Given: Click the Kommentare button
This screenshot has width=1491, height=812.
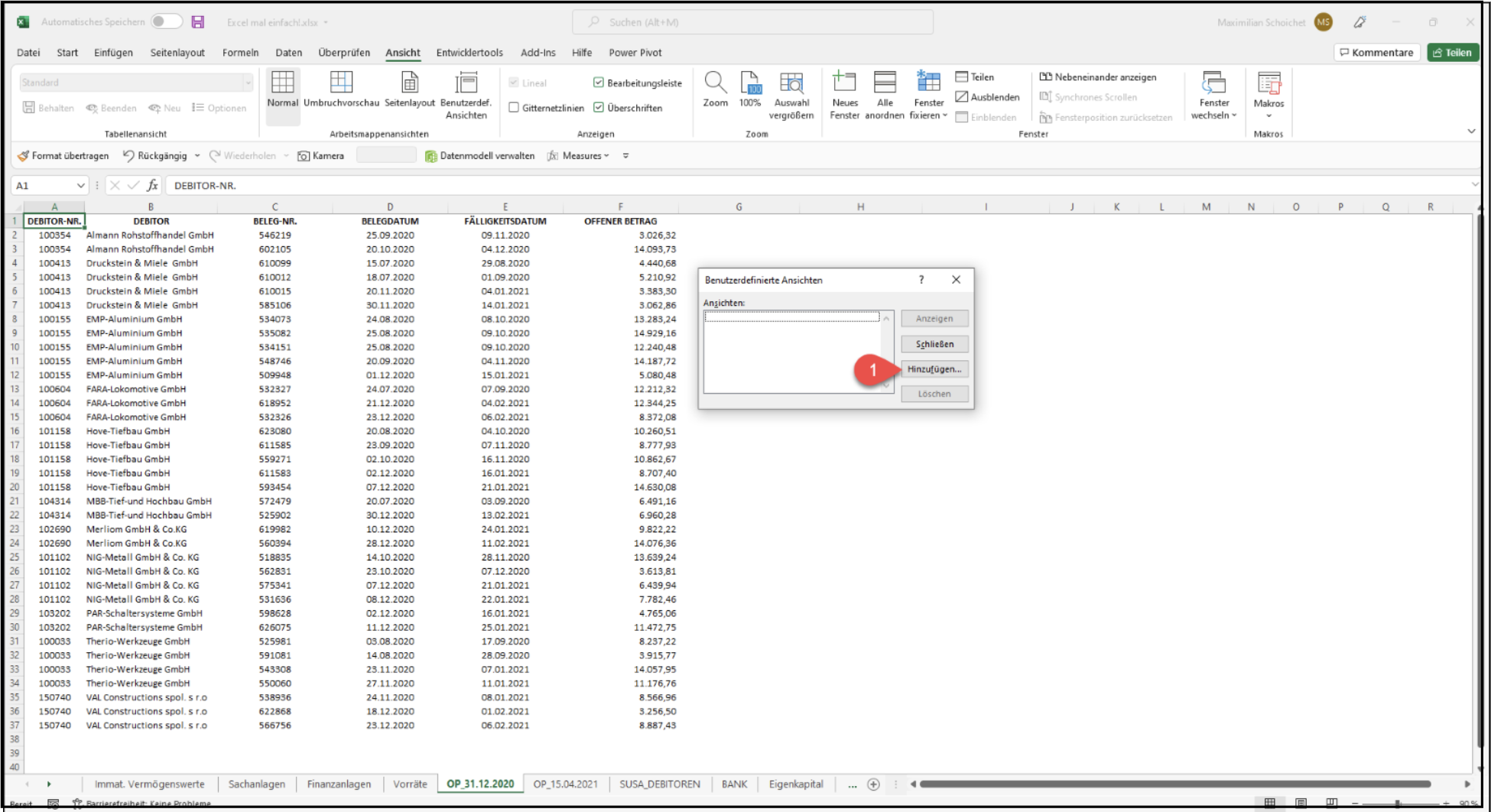Looking at the screenshot, I should click(x=1377, y=53).
